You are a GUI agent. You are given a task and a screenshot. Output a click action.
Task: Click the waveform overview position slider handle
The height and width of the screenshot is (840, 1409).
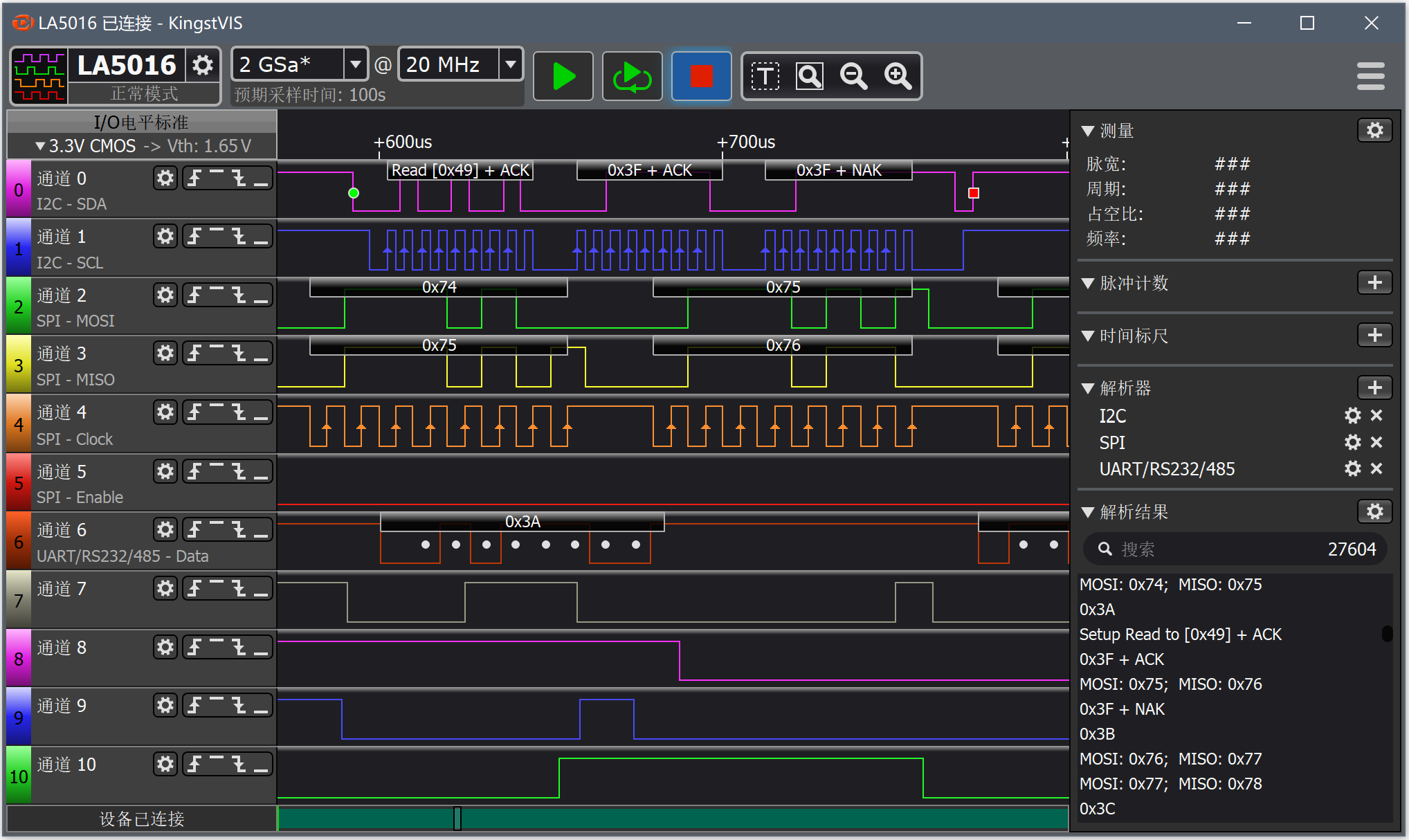[457, 818]
